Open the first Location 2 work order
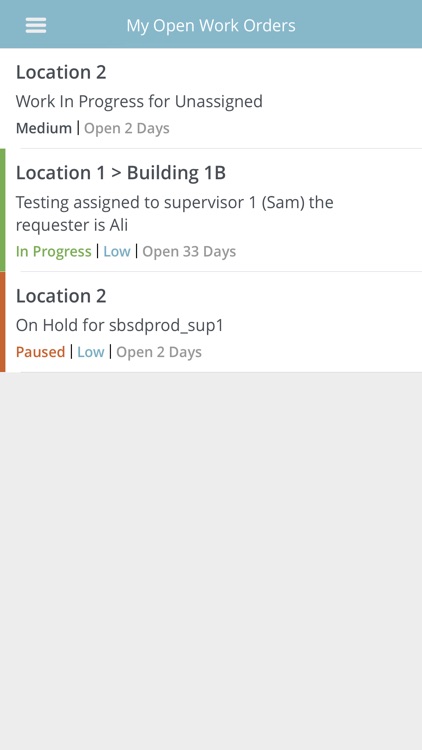Viewport: 422px width, 750px height. tap(211, 99)
